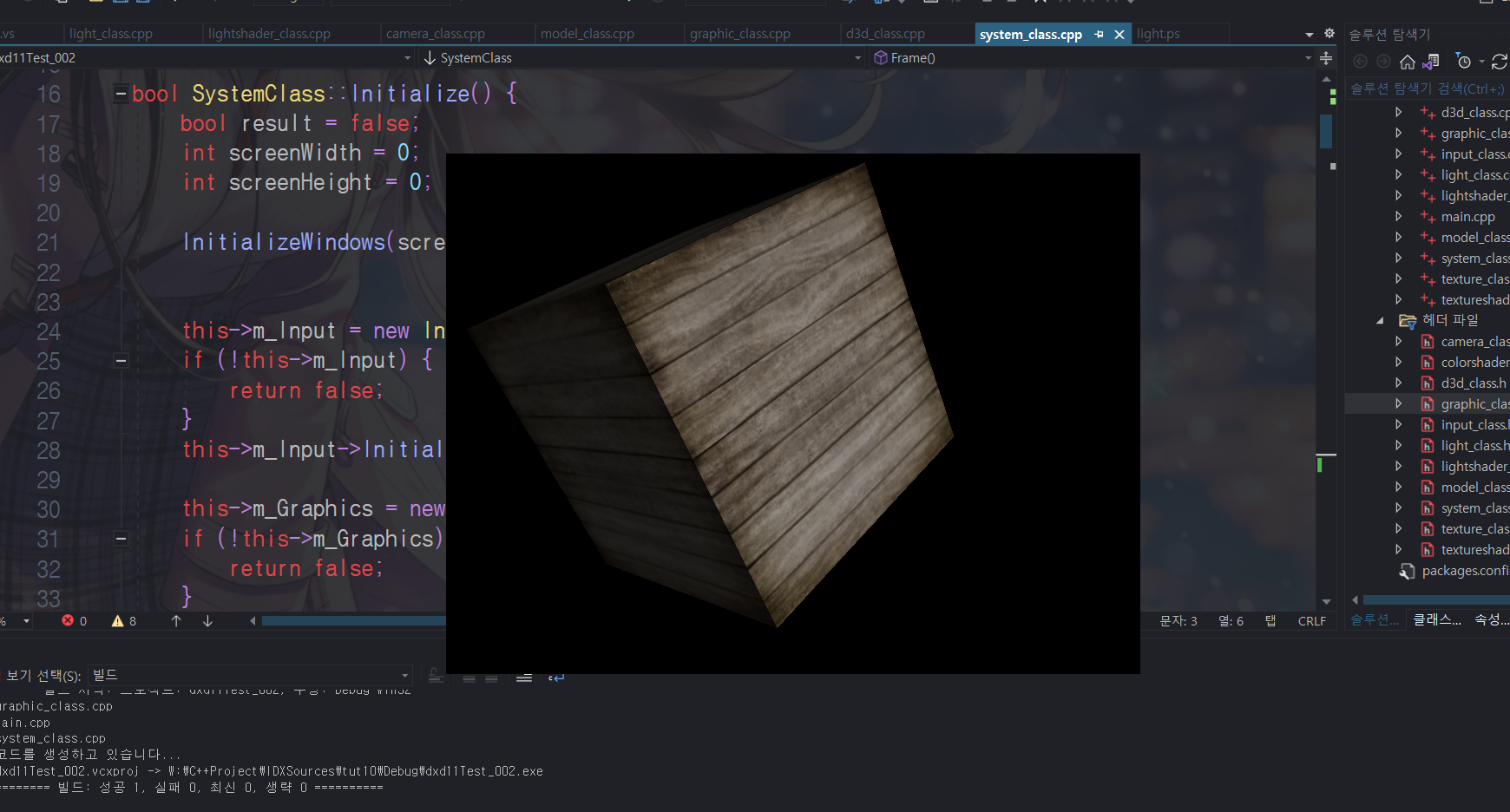The width and height of the screenshot is (1510, 812).
Task: Switch to the light.ps tab
Action: [1159, 34]
